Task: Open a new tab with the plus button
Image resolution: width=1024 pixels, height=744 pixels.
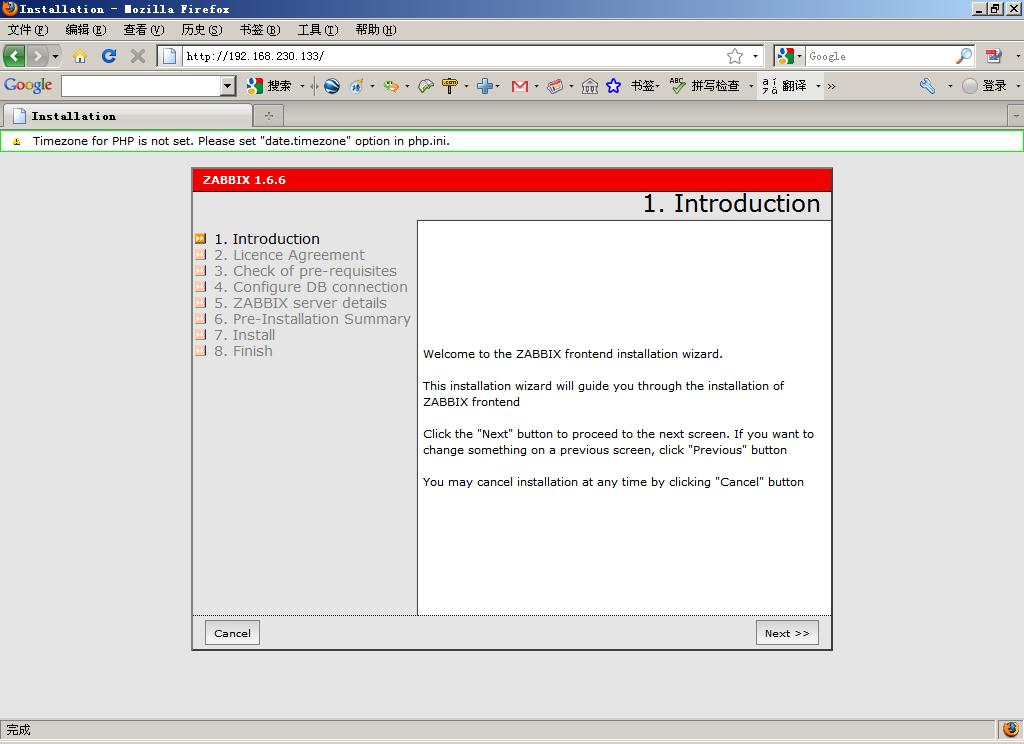Action: (268, 116)
